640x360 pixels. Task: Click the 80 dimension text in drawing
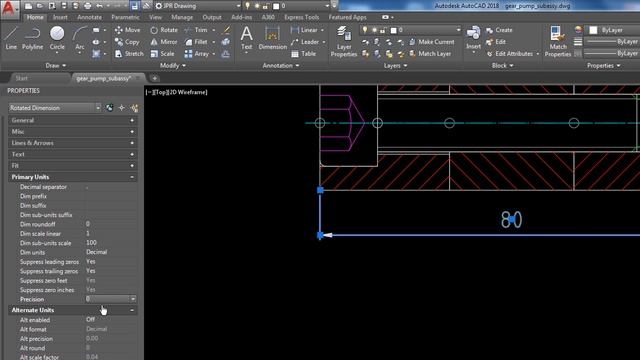click(x=511, y=220)
